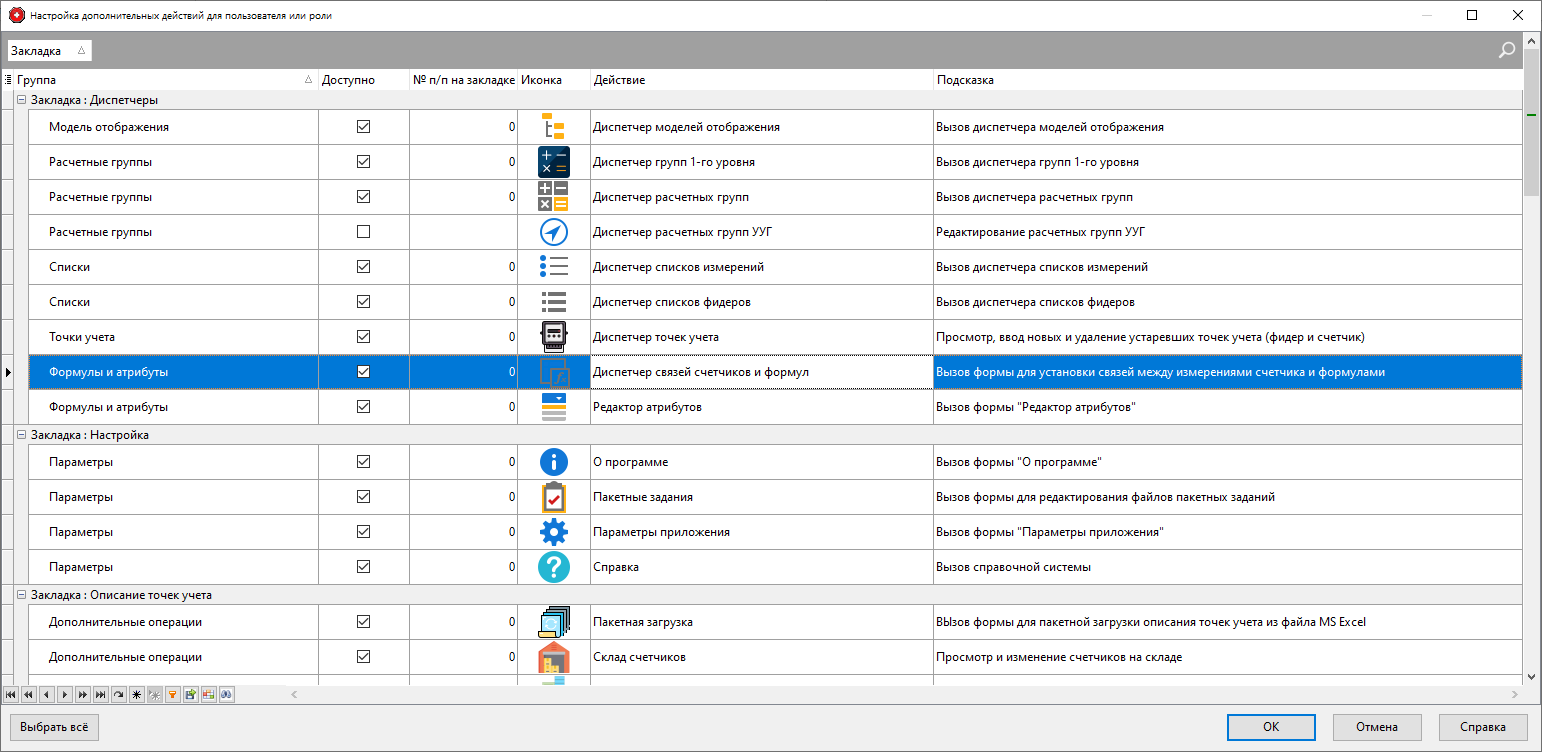Click the orange filter funnel in the navigator

point(172,694)
